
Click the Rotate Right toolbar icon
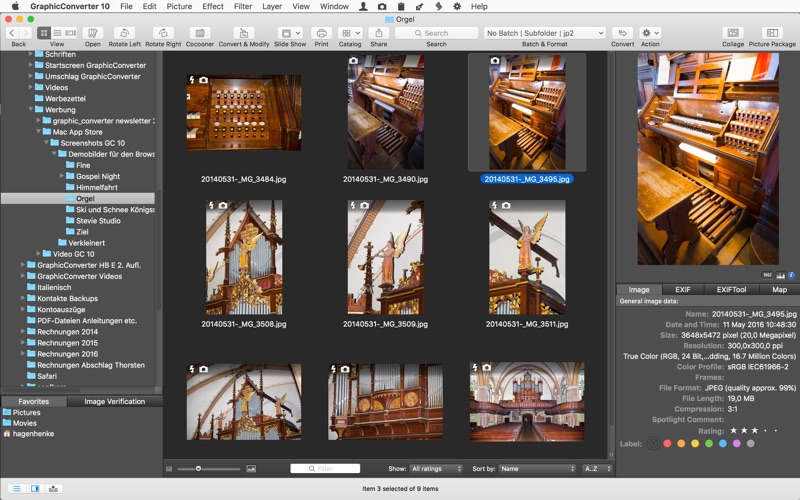click(x=163, y=33)
